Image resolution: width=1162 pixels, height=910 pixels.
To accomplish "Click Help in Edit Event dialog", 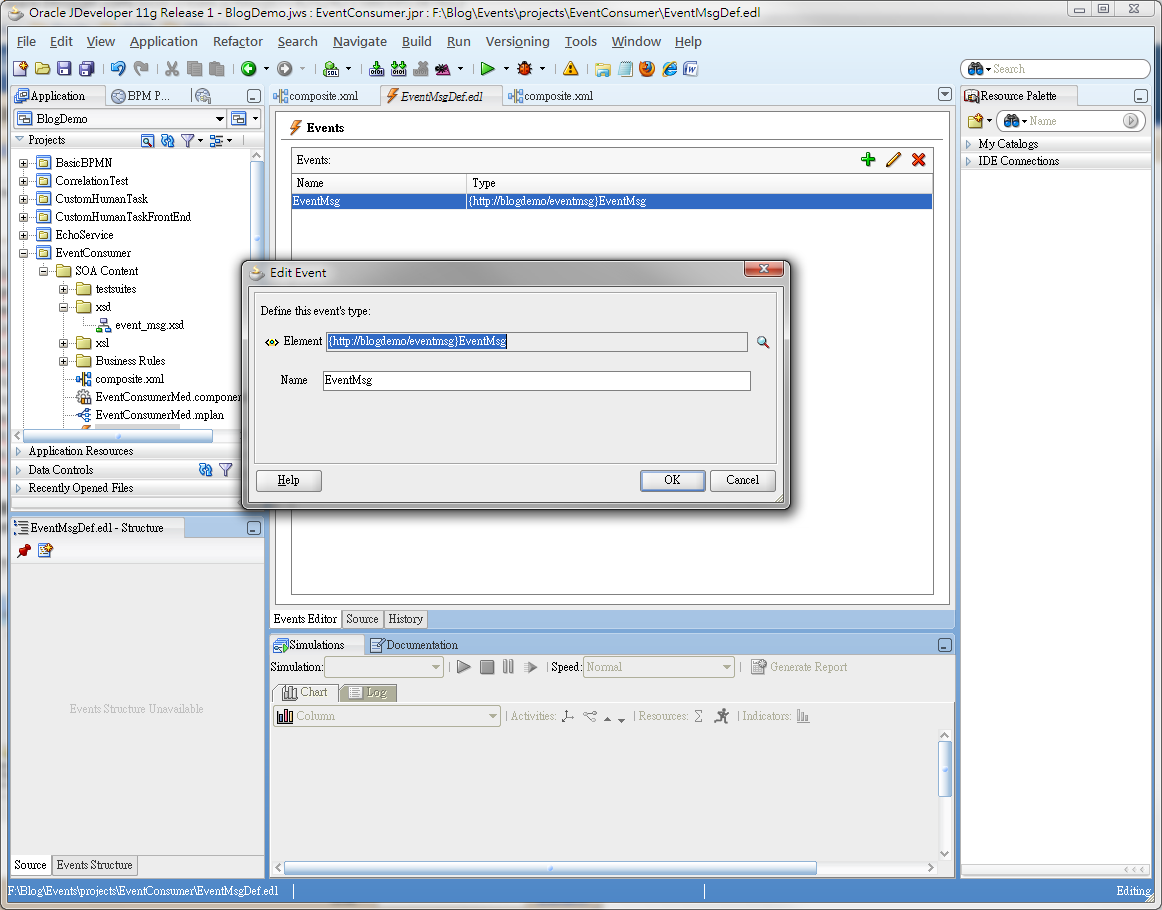I will pos(288,480).
